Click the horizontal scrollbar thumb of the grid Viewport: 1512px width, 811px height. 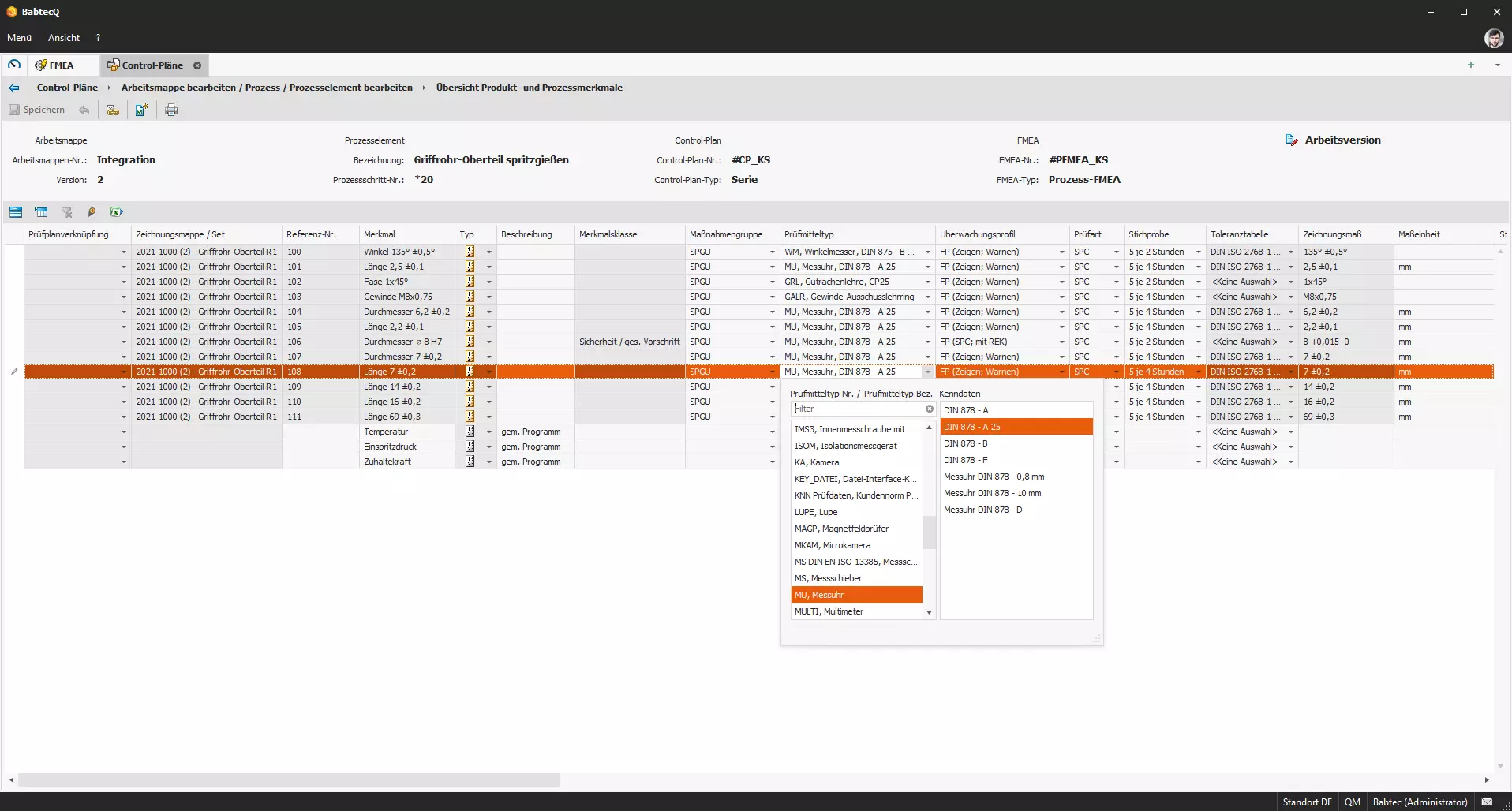tap(289, 779)
